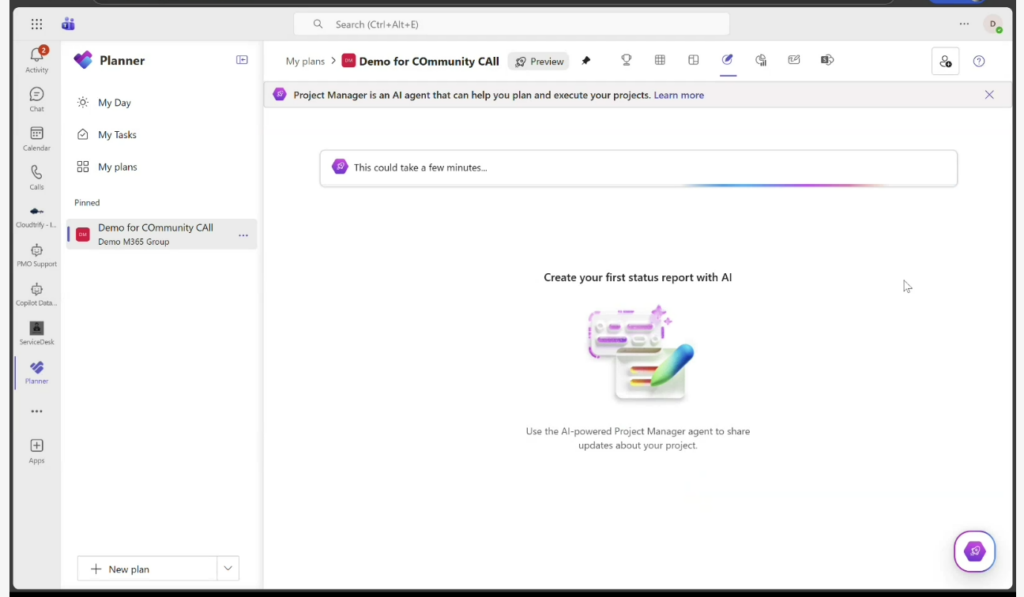The width and height of the screenshot is (1024, 597).
Task: Select the Status report pen tab
Action: tap(728, 60)
